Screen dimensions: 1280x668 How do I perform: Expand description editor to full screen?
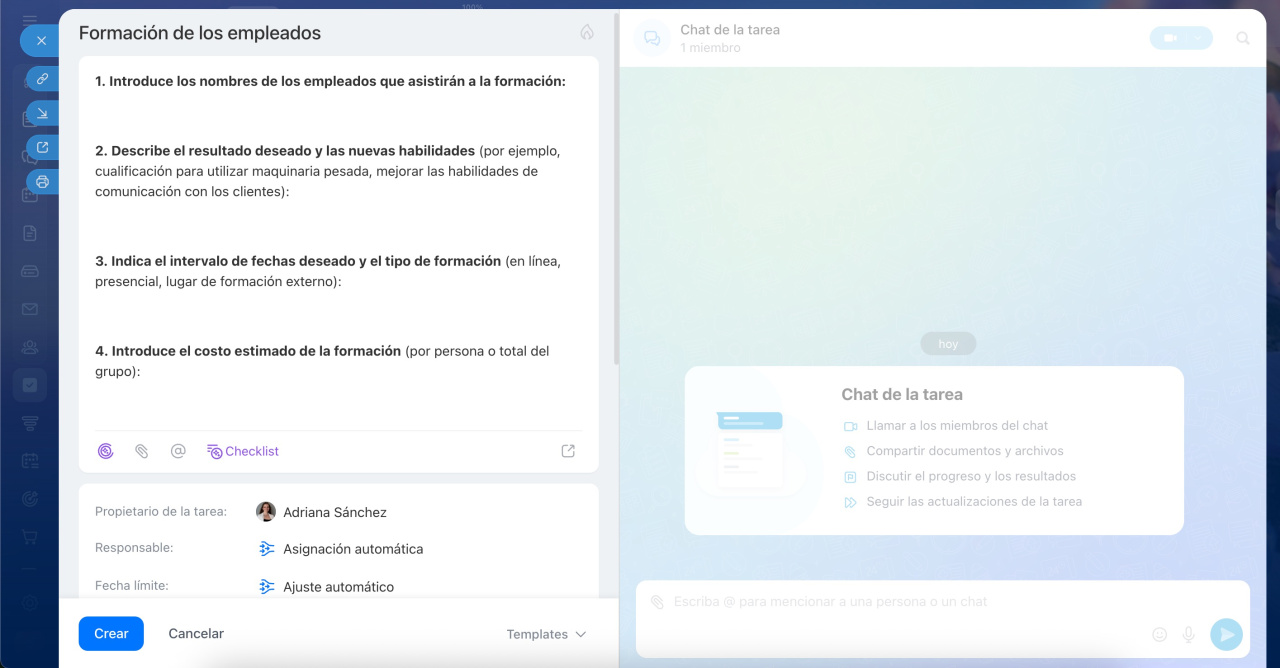point(568,451)
